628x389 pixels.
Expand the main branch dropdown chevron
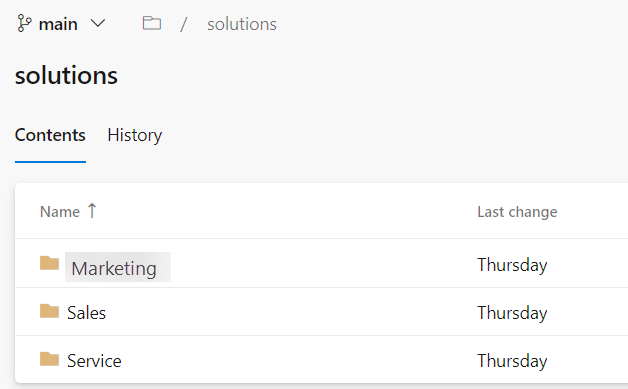point(98,24)
